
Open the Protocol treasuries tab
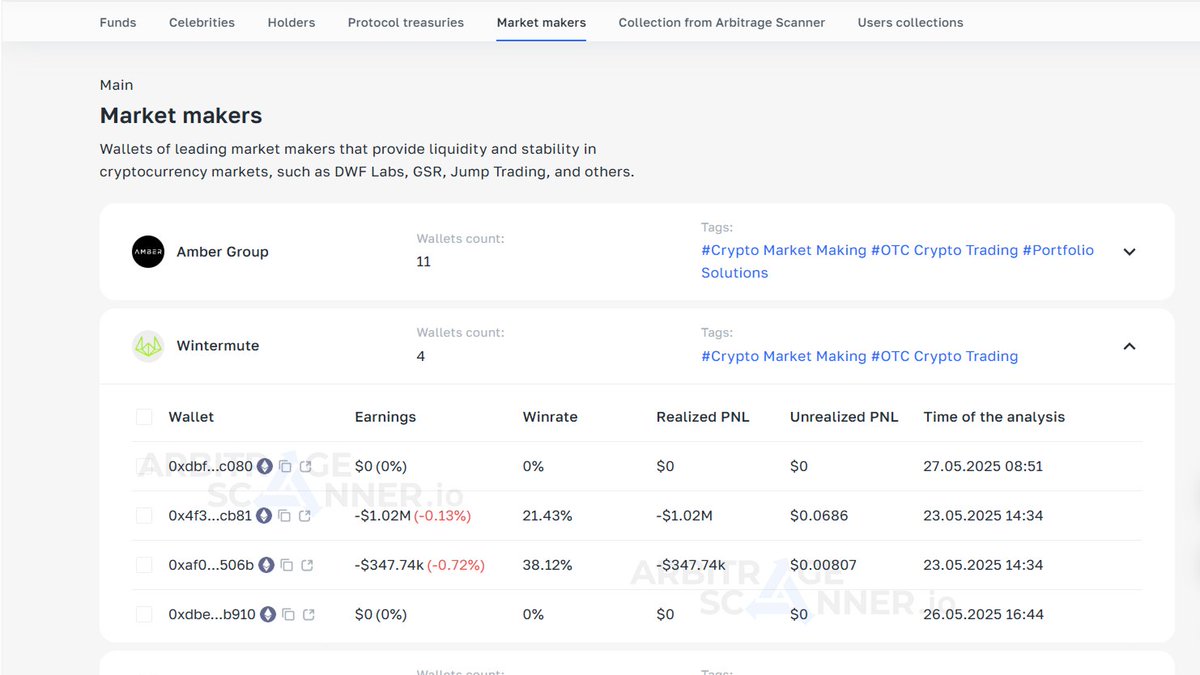(x=406, y=22)
